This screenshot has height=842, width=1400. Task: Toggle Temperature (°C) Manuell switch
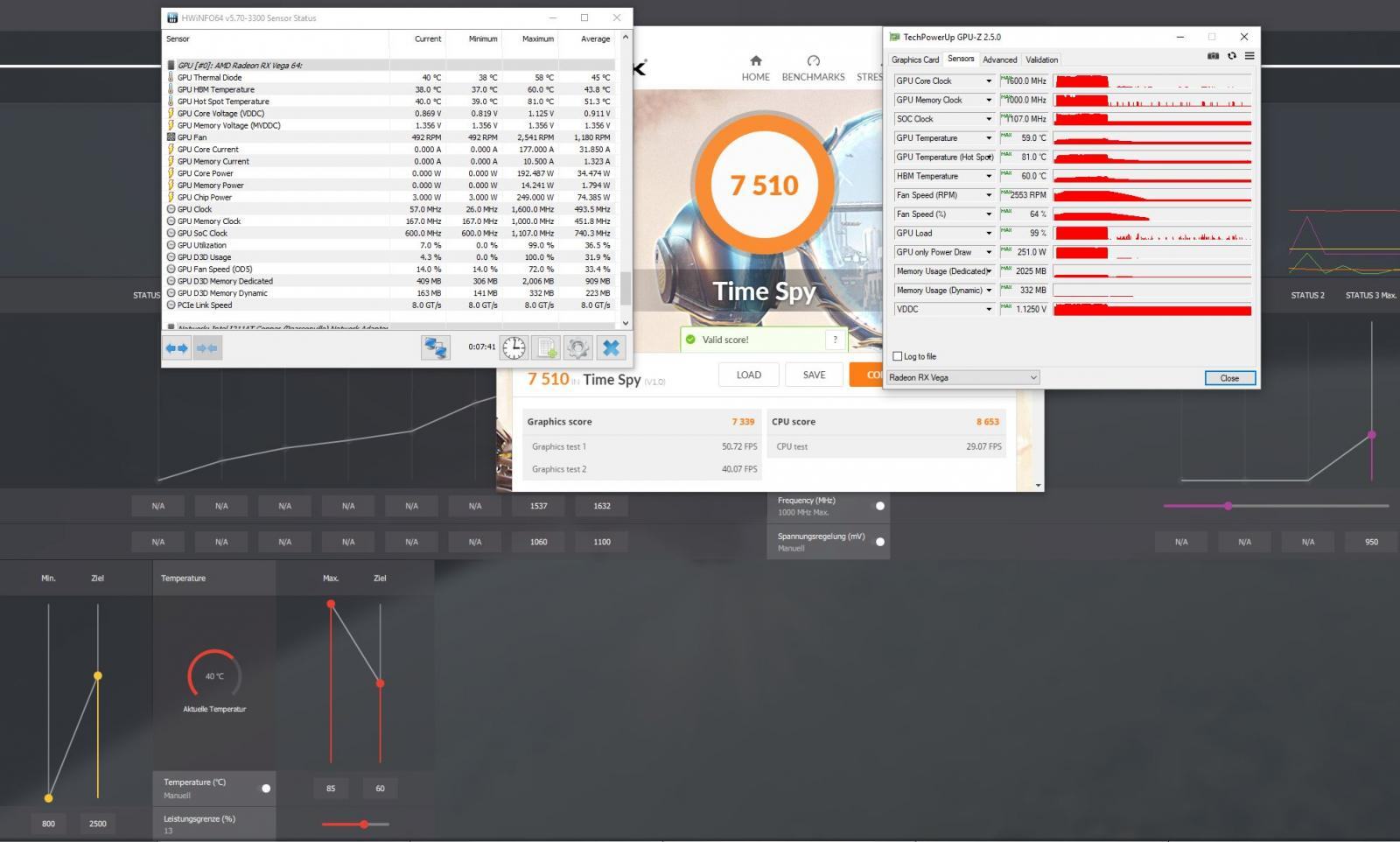(266, 789)
